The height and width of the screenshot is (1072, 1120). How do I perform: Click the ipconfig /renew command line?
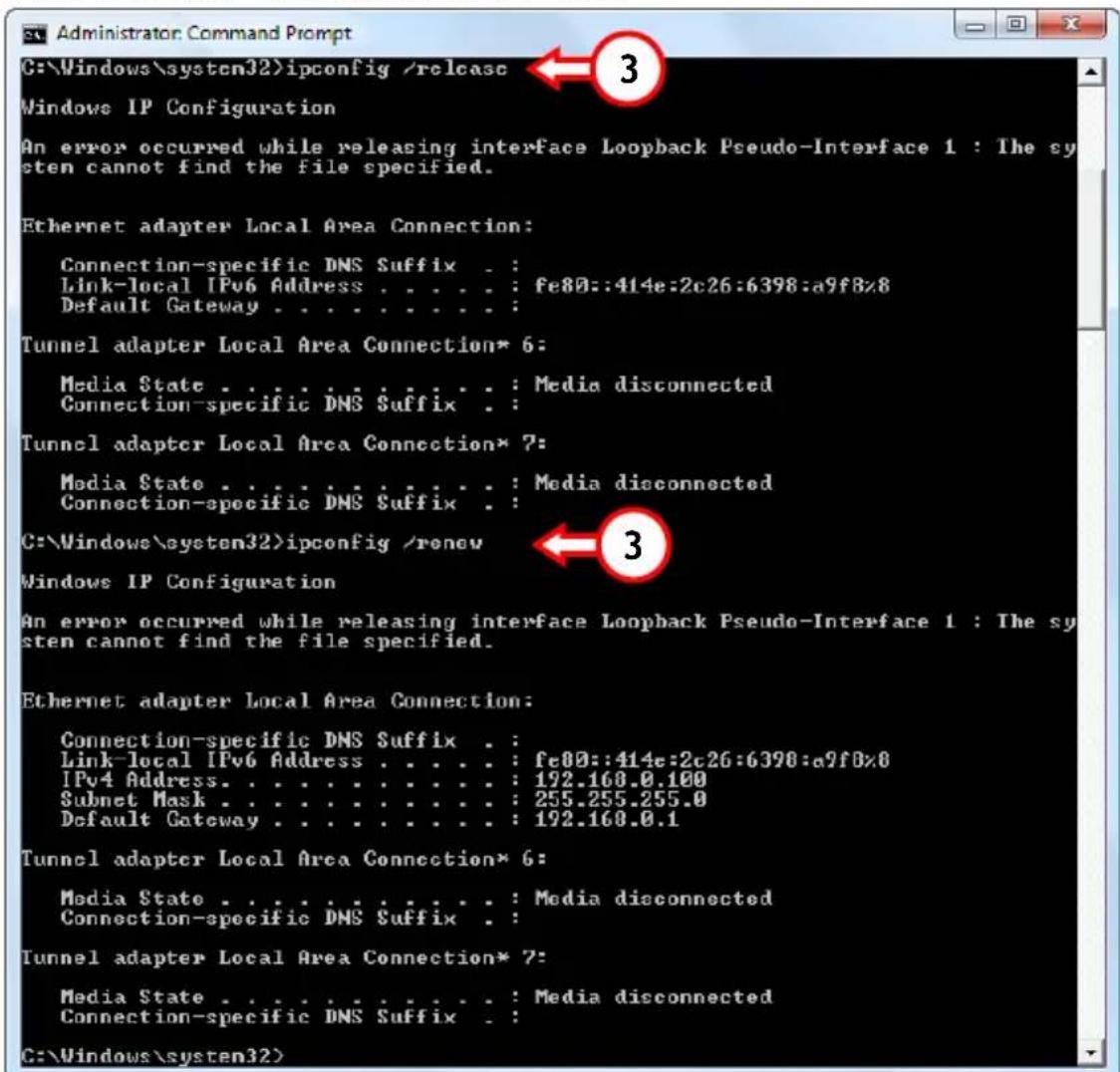252,543
